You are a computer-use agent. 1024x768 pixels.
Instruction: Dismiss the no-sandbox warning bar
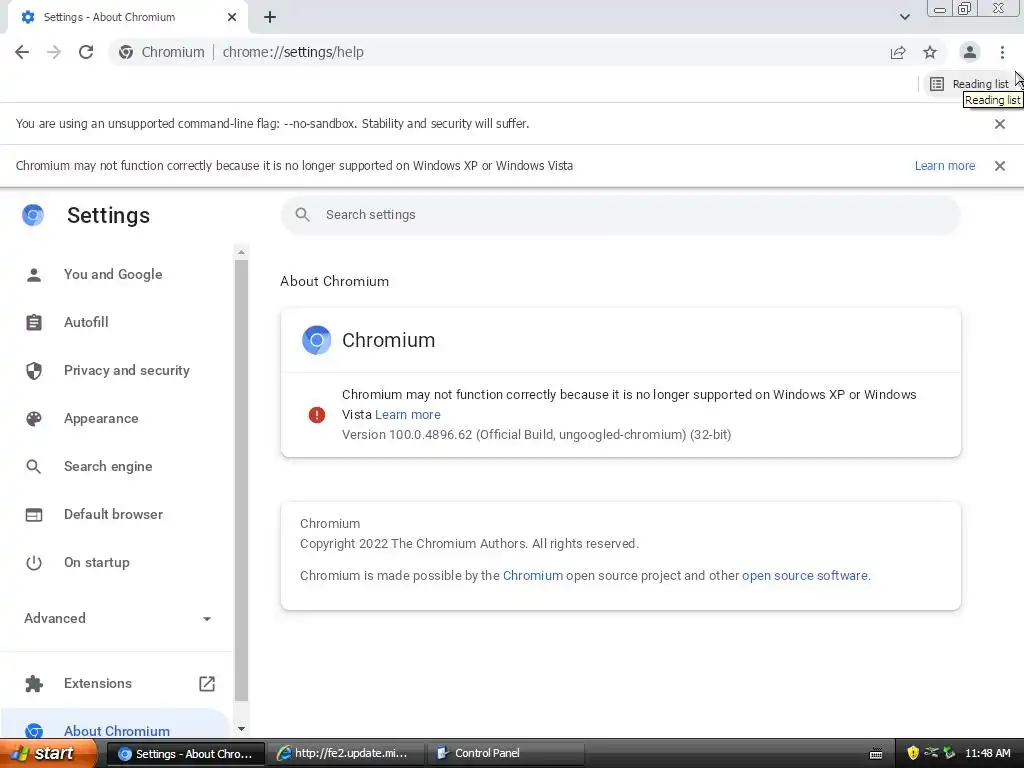click(1000, 124)
